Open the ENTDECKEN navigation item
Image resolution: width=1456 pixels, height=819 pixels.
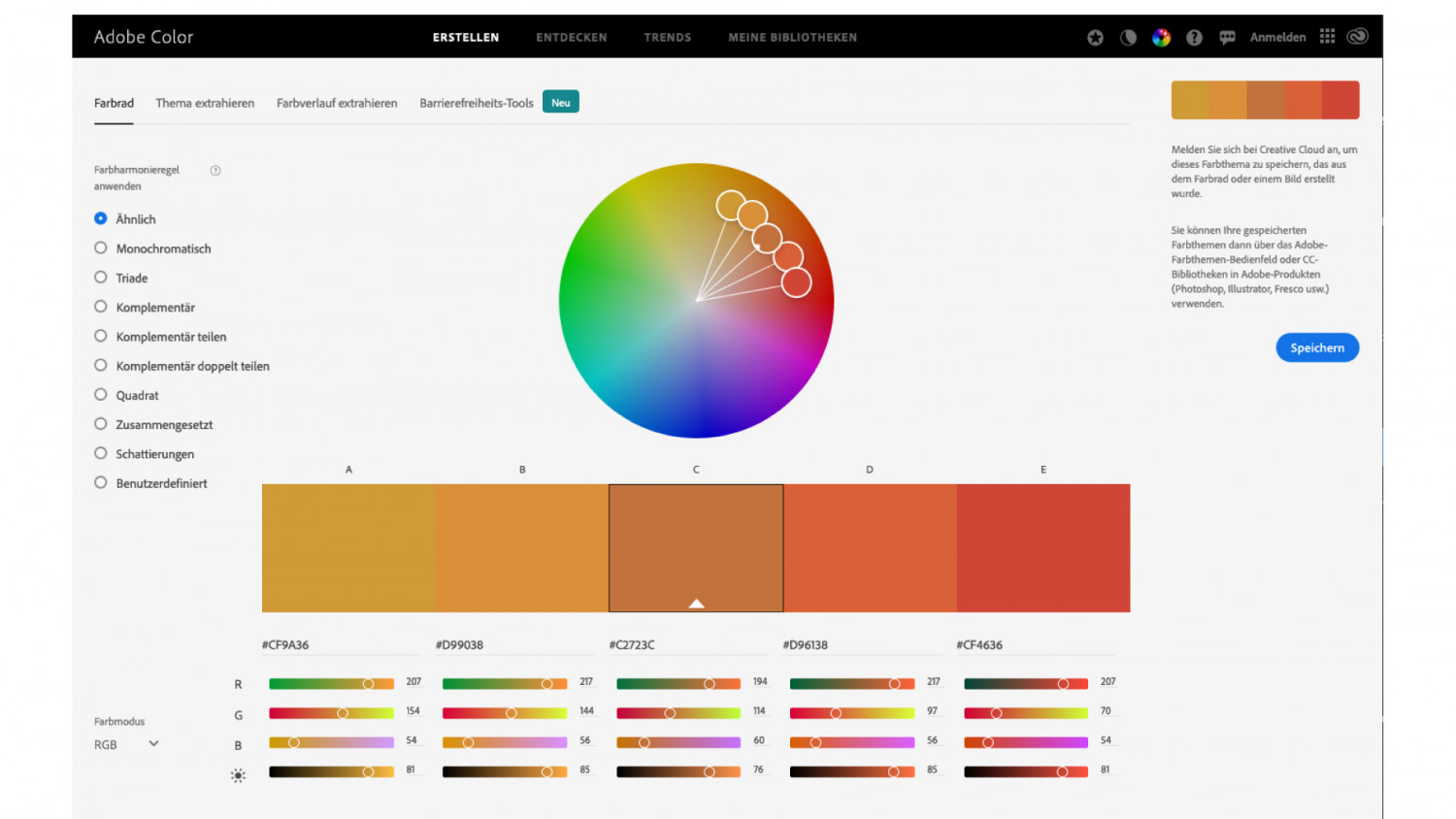tap(571, 38)
